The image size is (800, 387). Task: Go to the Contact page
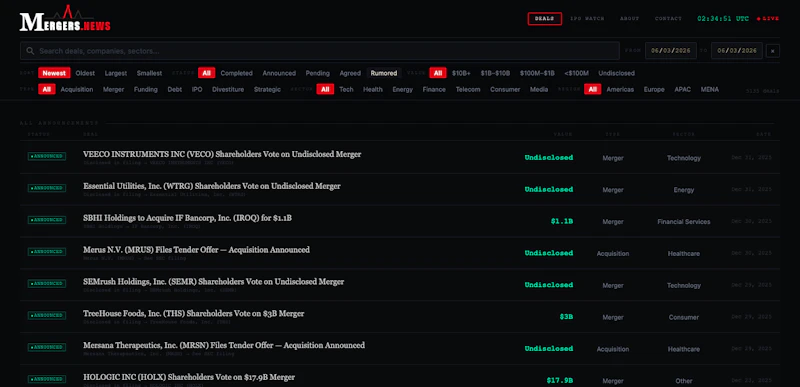click(668, 19)
